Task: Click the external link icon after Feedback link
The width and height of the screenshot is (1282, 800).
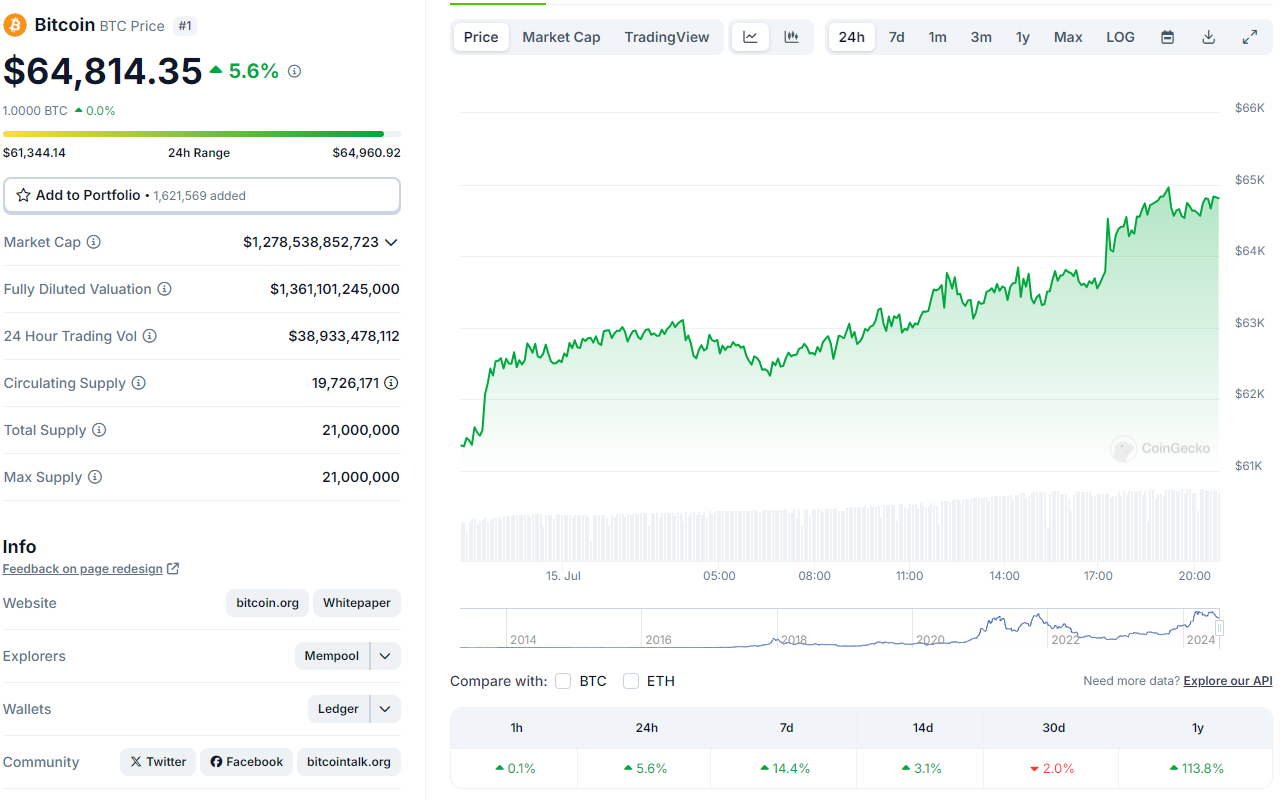Action: point(173,568)
